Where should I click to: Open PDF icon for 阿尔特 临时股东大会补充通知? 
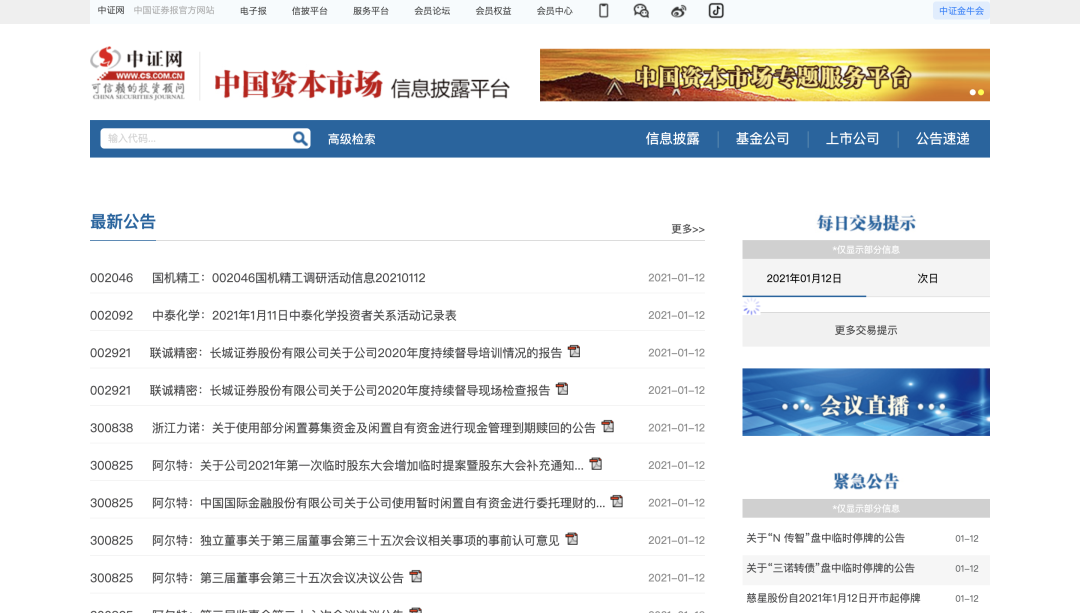(596, 464)
